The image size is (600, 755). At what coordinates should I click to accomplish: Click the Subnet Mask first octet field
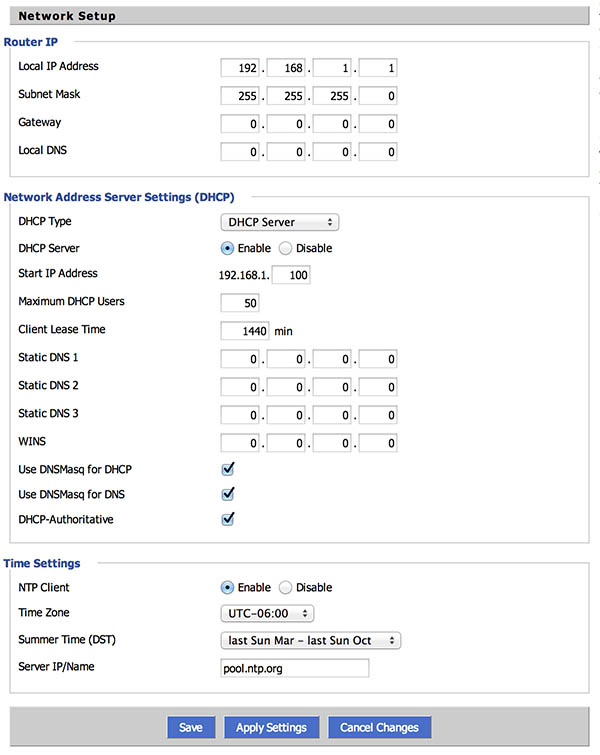[x=240, y=96]
